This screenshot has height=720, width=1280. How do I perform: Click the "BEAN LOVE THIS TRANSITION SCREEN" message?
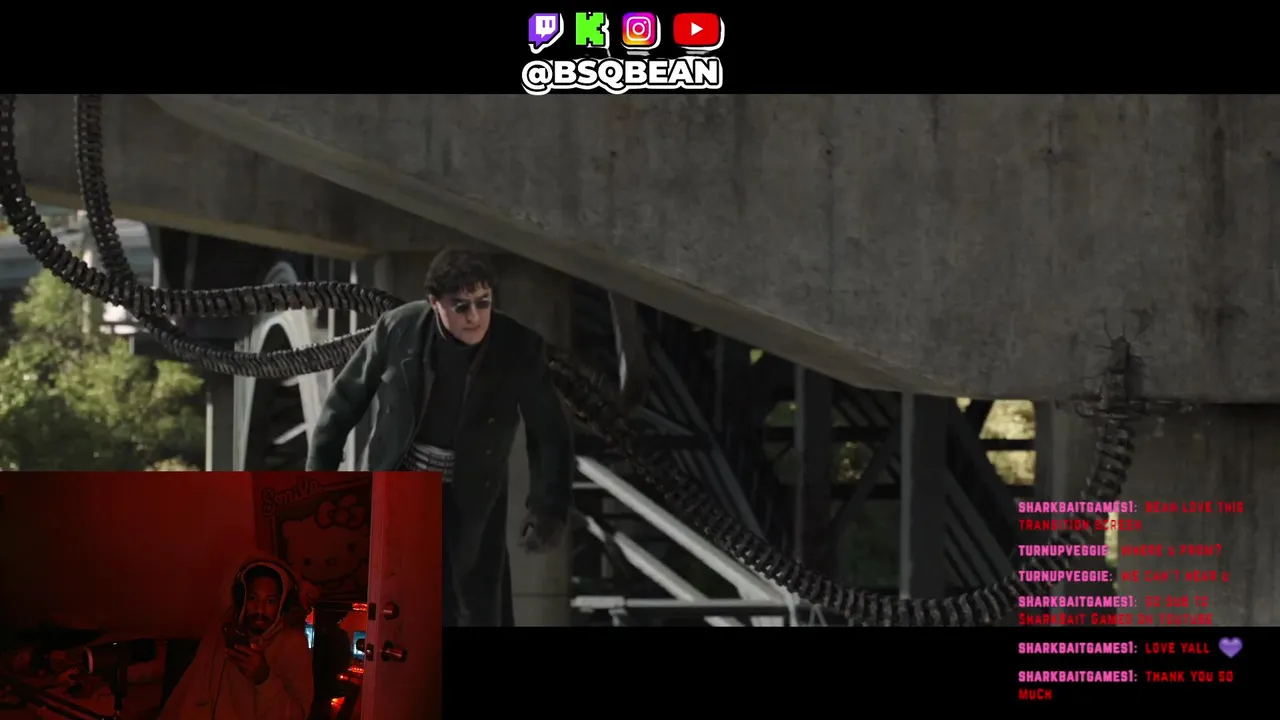(x=1130, y=516)
